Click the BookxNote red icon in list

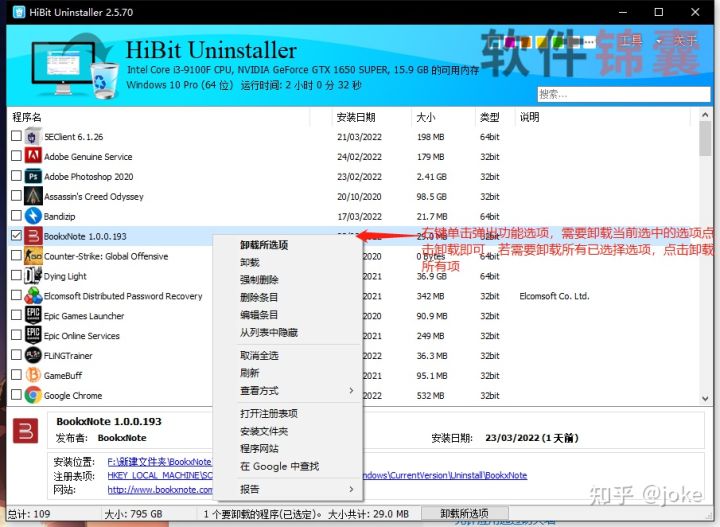(x=33, y=236)
